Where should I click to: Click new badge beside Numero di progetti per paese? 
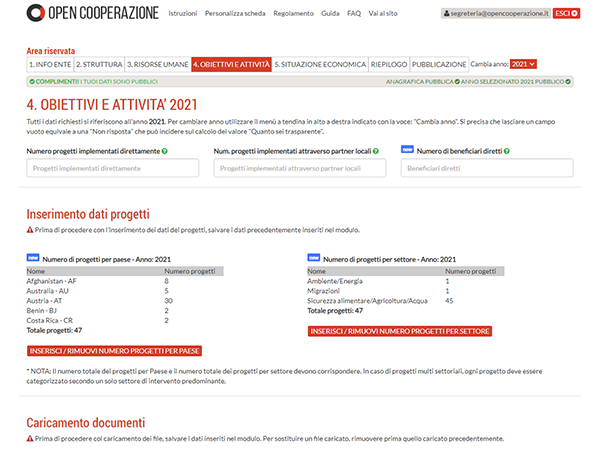click(x=33, y=258)
